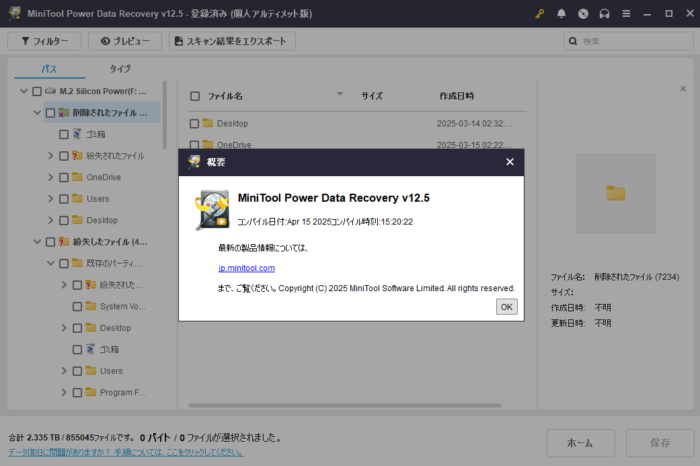Collapse the 既存のパーティ... node
The width and height of the screenshot is (700, 466).
pos(50,263)
